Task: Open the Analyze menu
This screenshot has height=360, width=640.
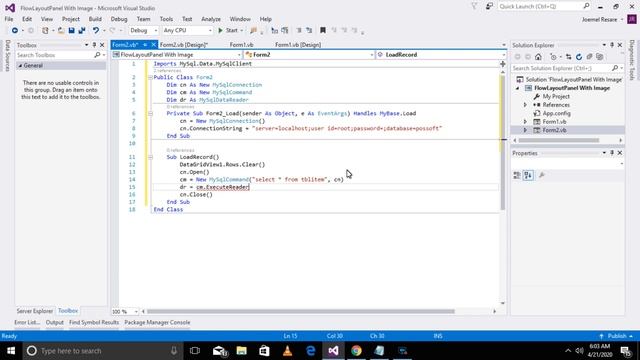Action: point(211,19)
